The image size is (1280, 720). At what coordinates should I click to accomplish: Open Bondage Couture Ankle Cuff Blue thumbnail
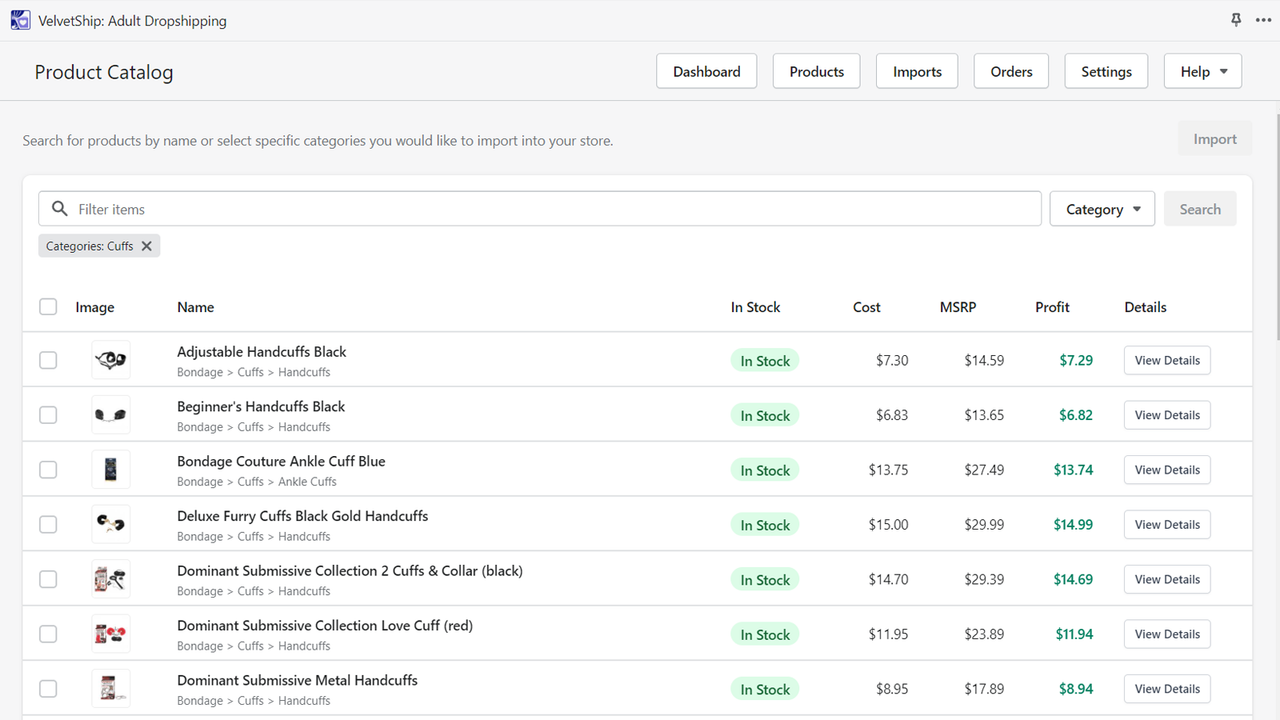(x=111, y=470)
